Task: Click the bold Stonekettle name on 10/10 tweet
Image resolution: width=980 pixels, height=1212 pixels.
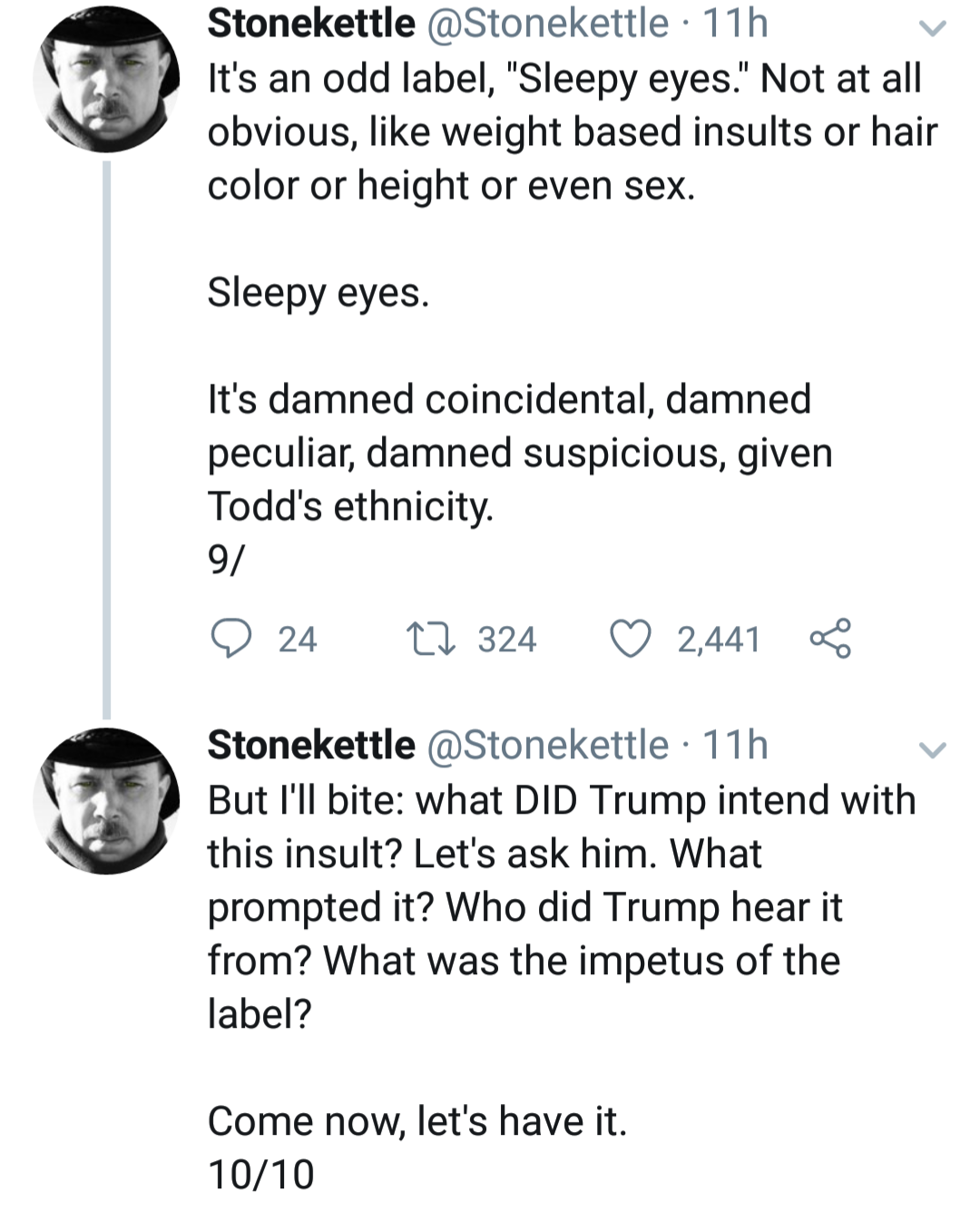Action: point(311,745)
